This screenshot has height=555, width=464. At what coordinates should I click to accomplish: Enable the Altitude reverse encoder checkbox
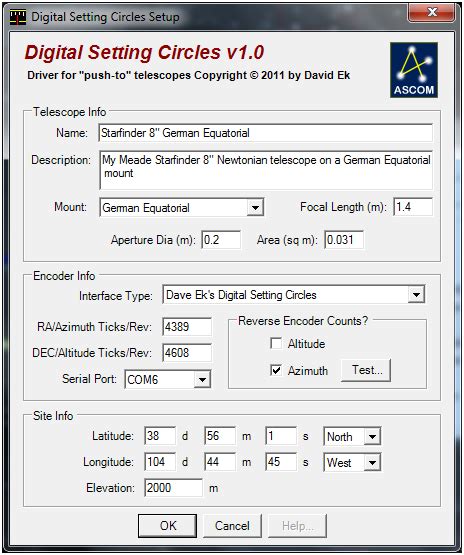coord(276,343)
